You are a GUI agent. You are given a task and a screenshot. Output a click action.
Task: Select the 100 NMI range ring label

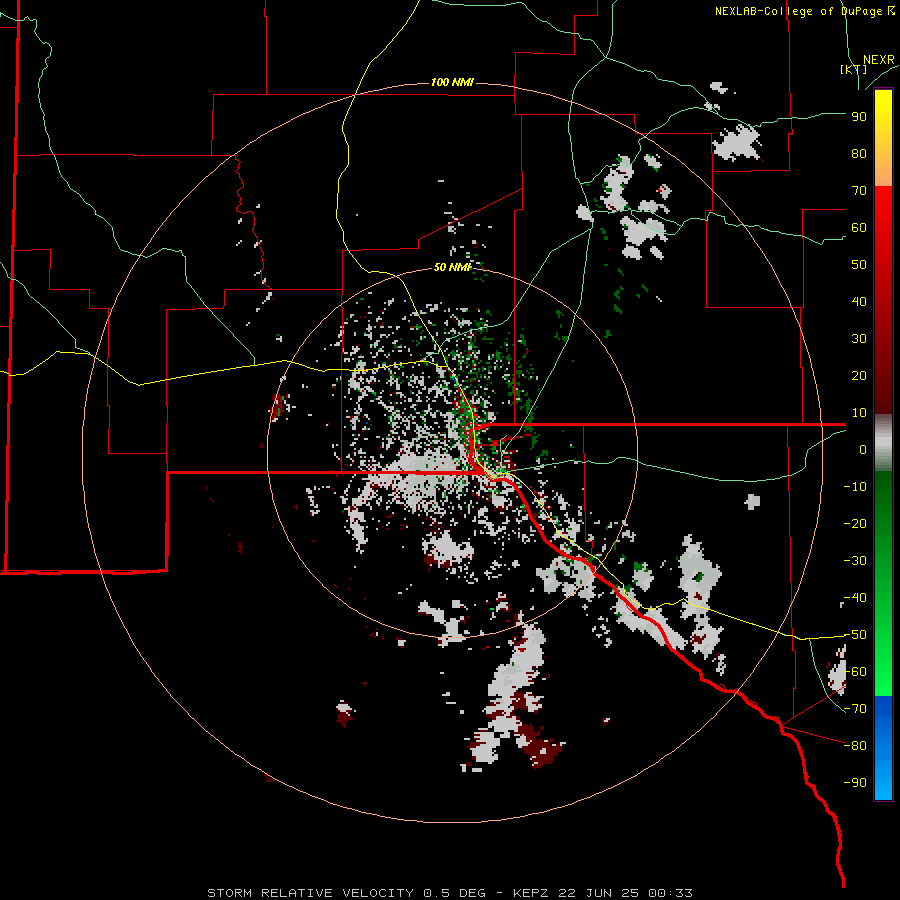452,83
